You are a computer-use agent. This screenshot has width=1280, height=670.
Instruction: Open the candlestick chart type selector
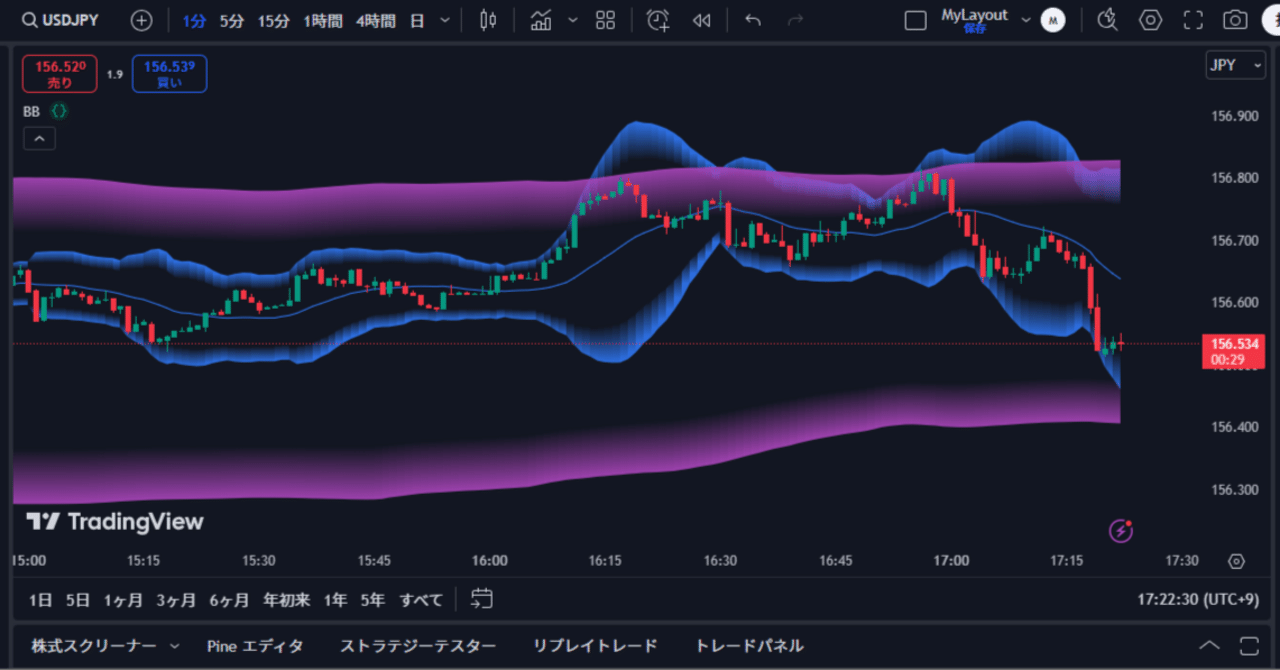click(488, 20)
